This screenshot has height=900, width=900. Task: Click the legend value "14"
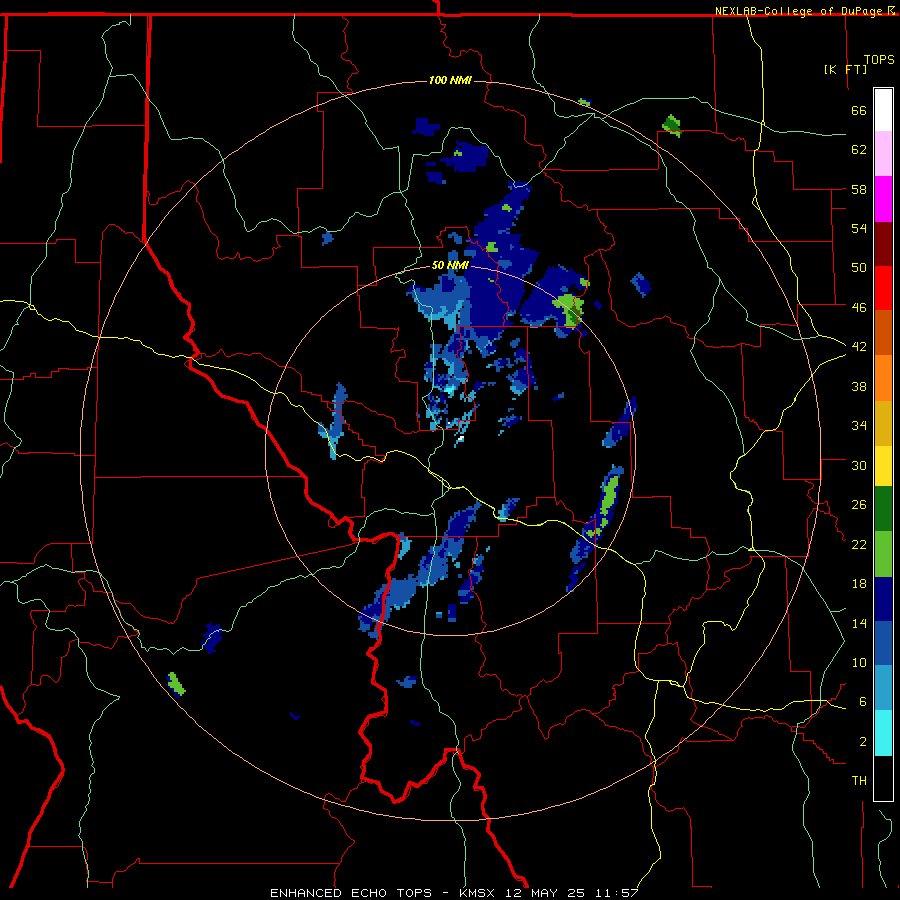click(859, 623)
